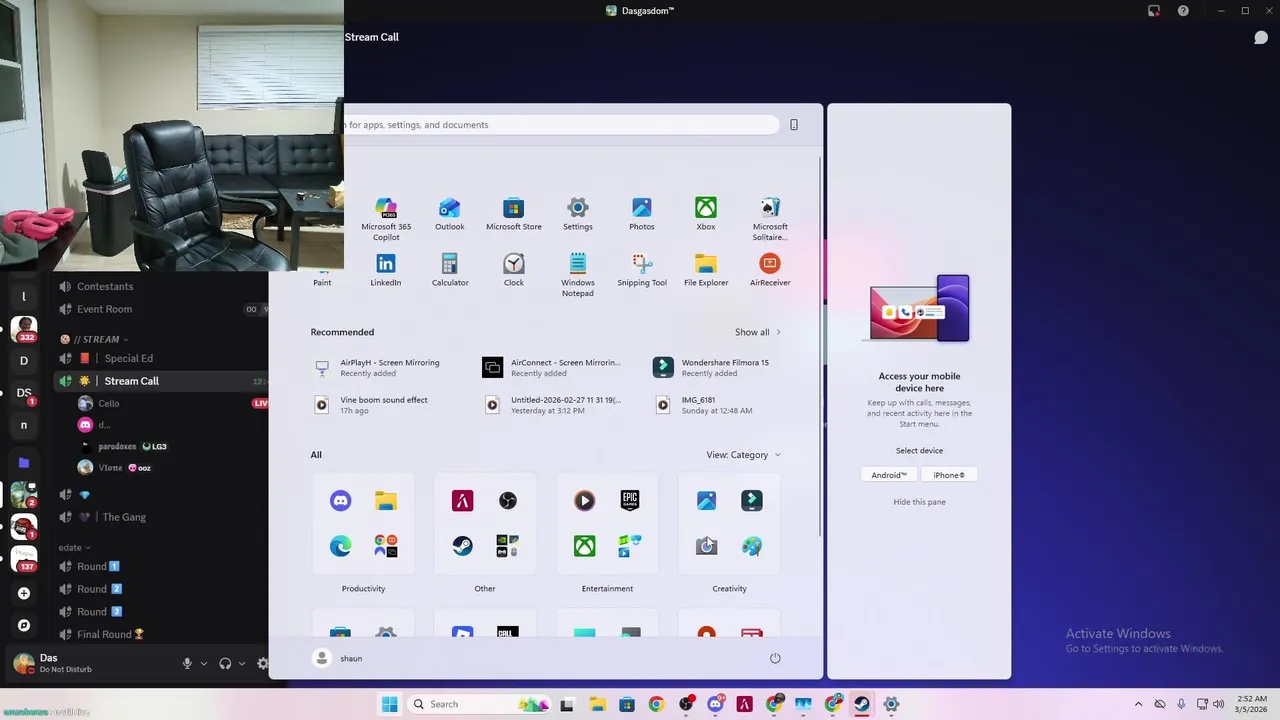
Task: Select the Stream Call voice channel
Action: tap(160, 381)
